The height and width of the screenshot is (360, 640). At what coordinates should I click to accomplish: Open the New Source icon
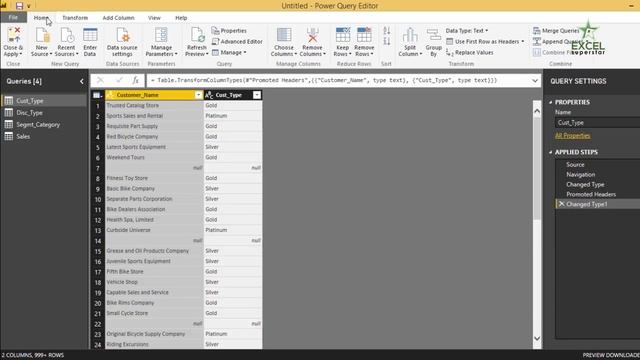[42, 35]
